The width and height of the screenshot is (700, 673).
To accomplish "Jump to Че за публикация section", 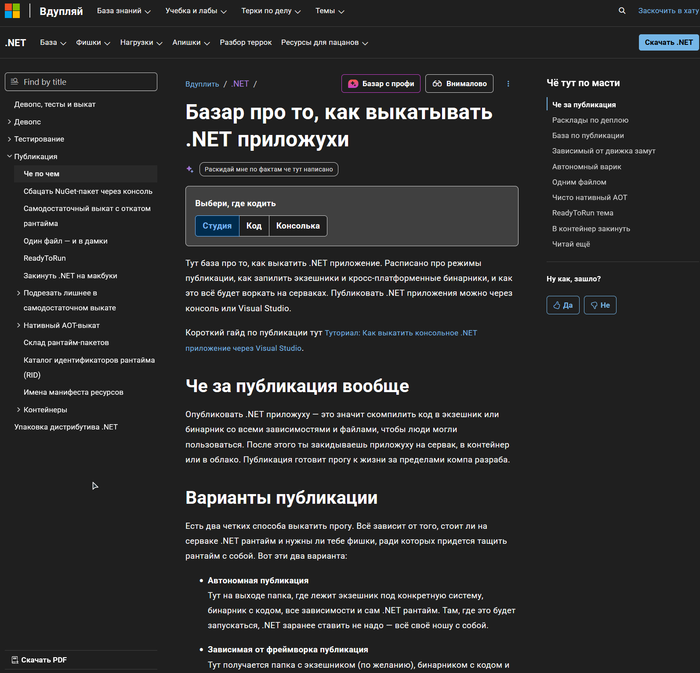I will click(x=584, y=104).
